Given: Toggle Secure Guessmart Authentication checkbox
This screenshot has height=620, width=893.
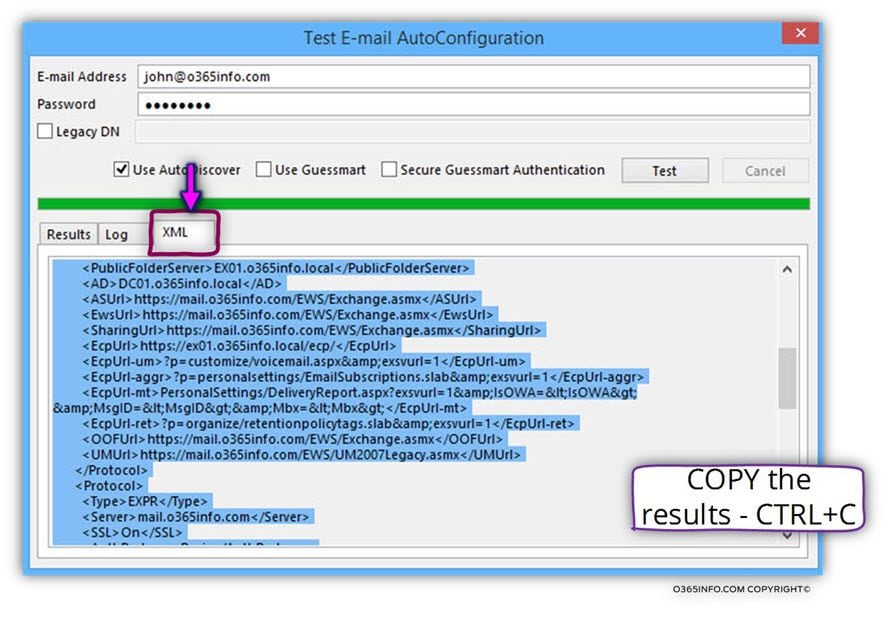Looking at the screenshot, I should tap(389, 170).
